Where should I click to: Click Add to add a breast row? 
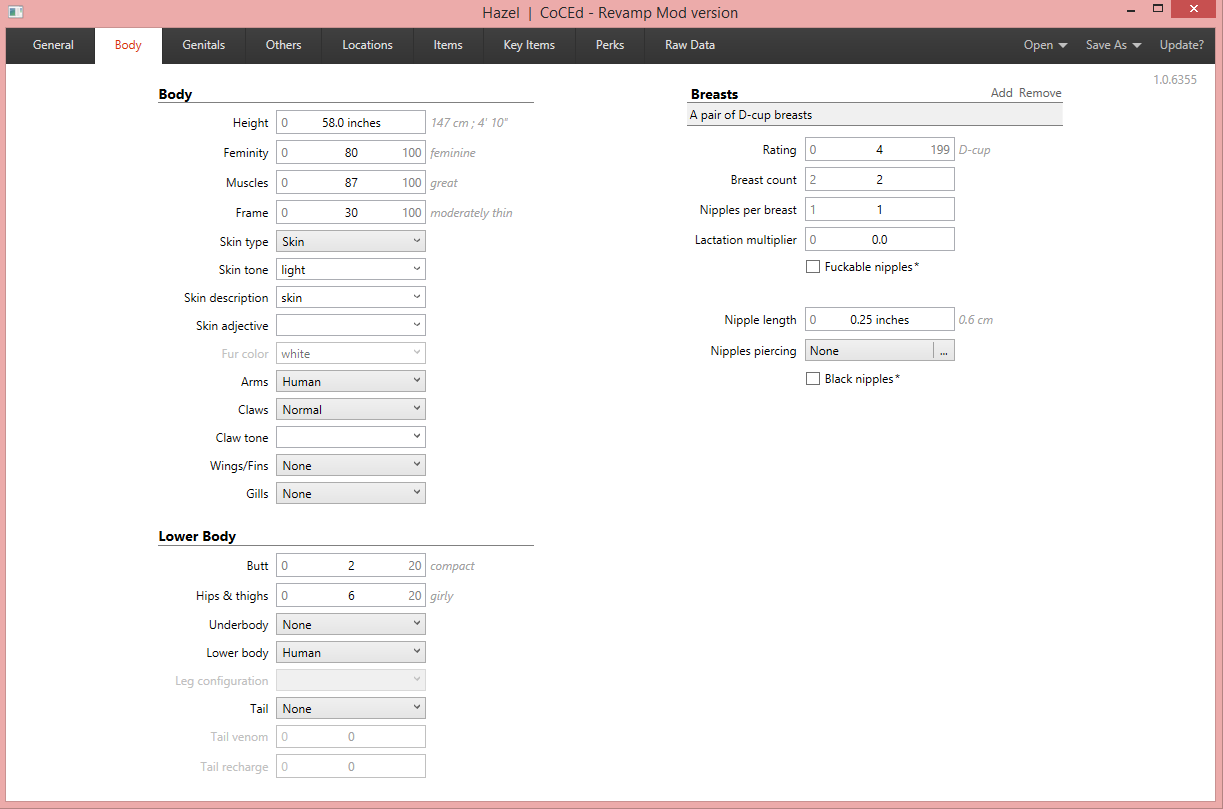coord(1001,93)
